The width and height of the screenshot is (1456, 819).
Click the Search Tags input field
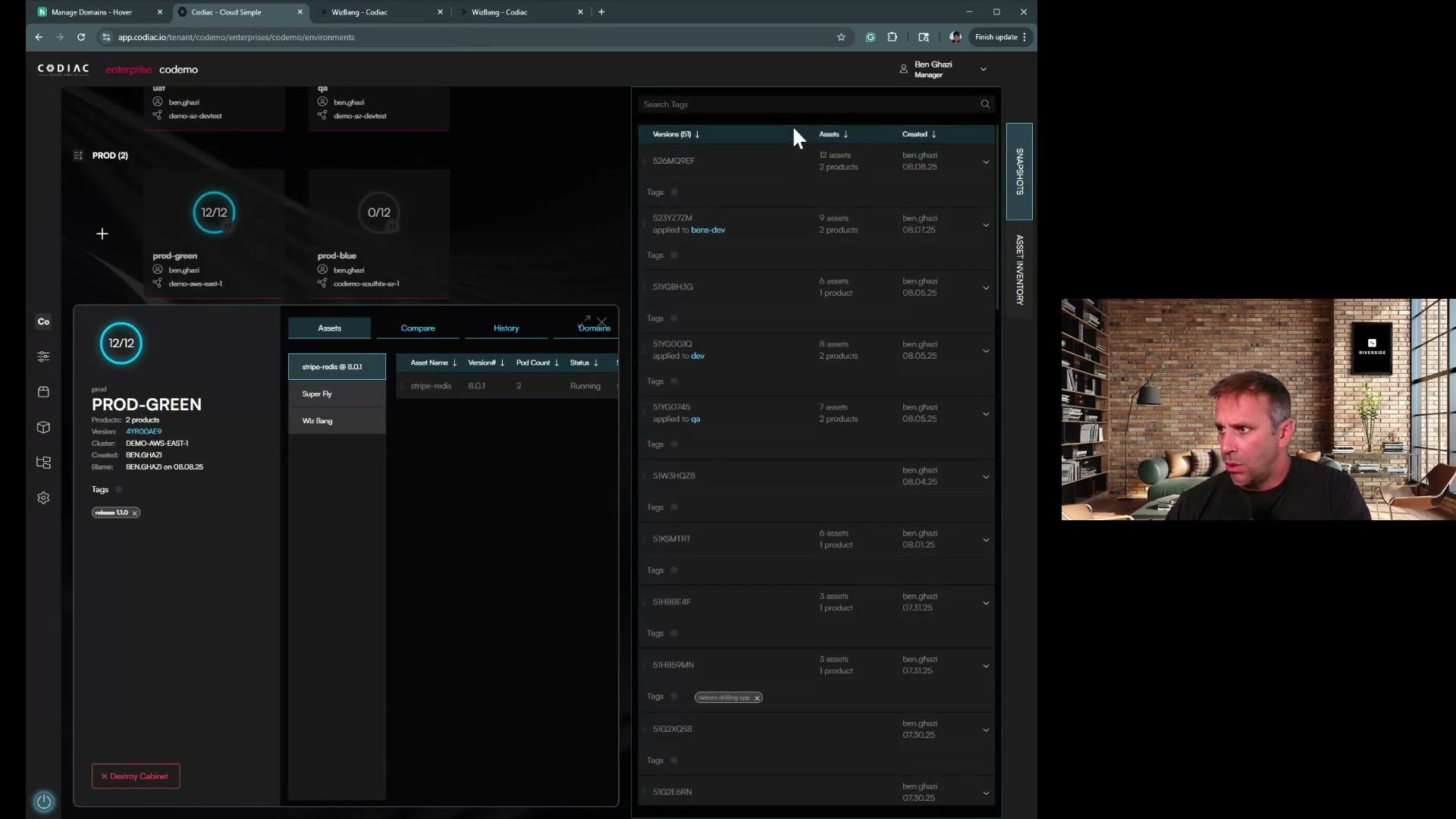click(804, 105)
